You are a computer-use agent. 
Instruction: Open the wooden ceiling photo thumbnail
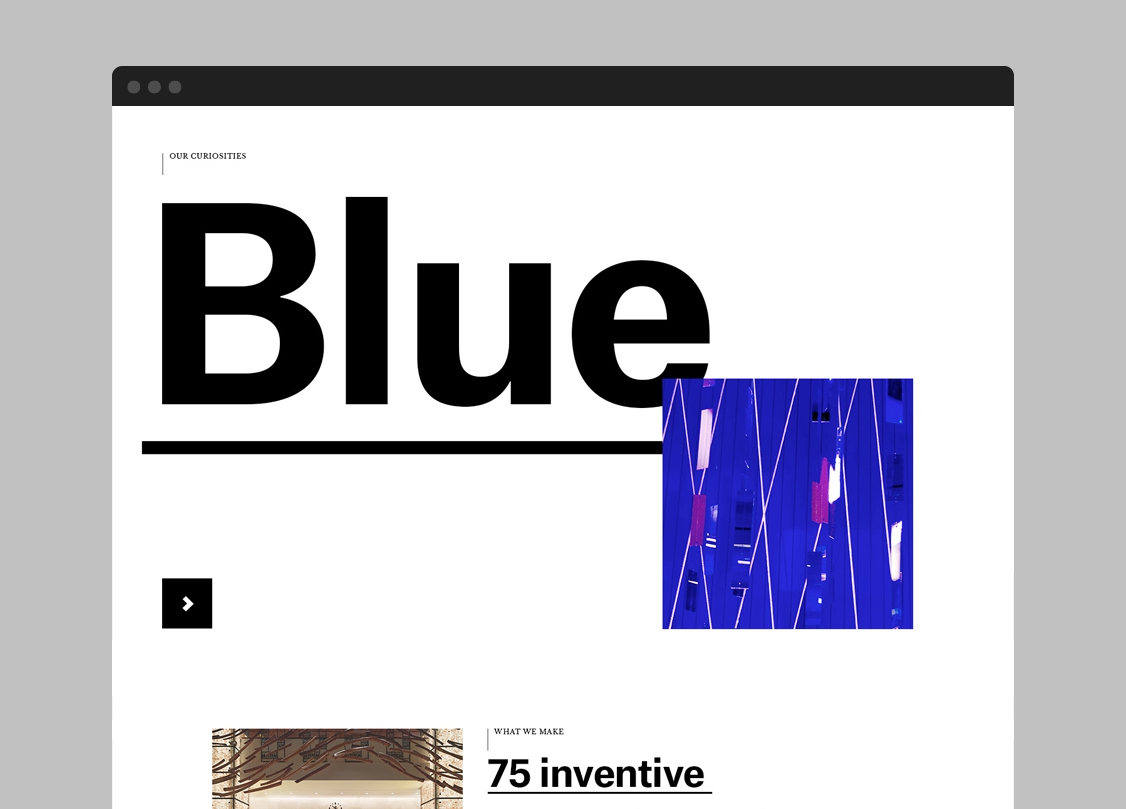337,768
